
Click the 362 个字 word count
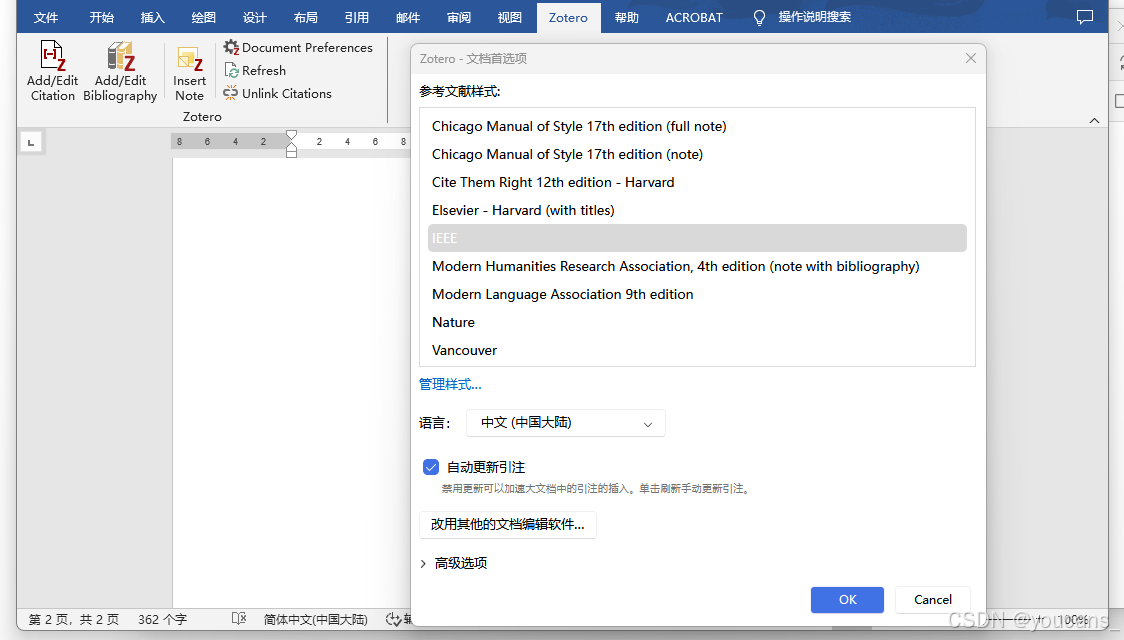[x=163, y=619]
